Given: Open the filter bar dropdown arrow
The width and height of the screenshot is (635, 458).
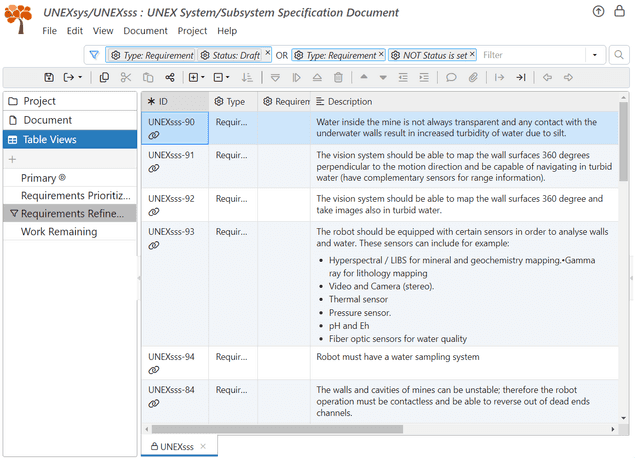Looking at the screenshot, I should 595,55.
